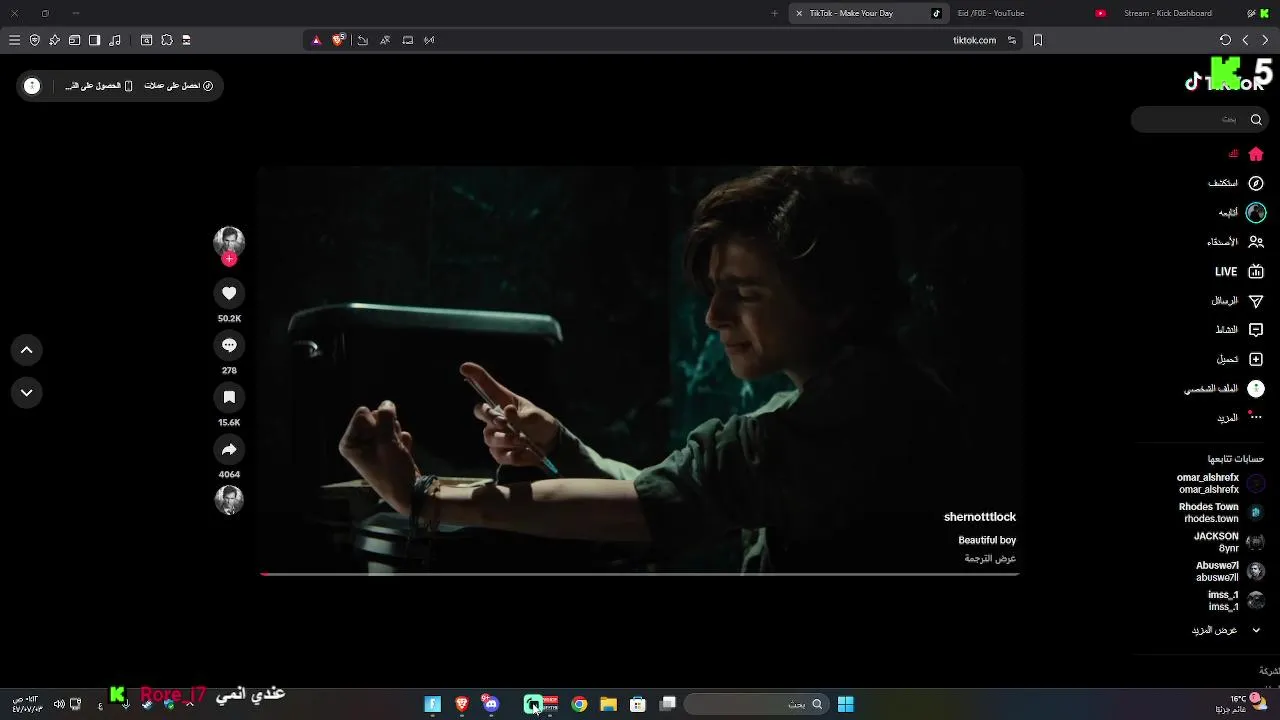Close the TikTok browser tab
1280x720 pixels.
pos(799,13)
